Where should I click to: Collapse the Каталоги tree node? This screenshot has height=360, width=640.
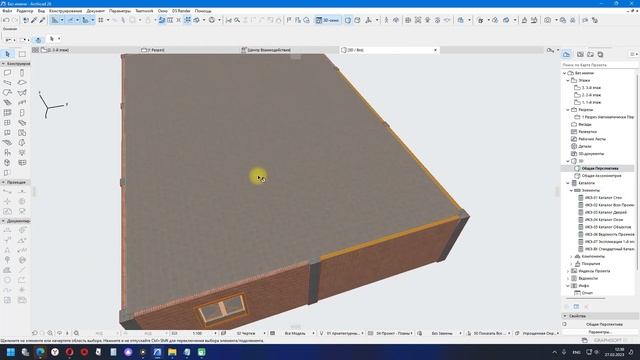[568, 183]
